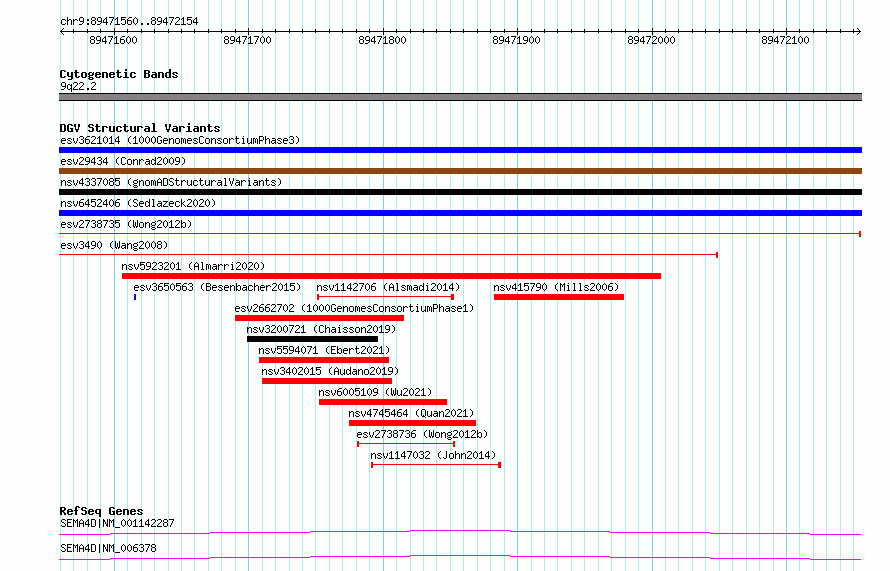Click the DGV Structural Variants heading
The image size is (890, 571).
pyautogui.click(x=140, y=128)
